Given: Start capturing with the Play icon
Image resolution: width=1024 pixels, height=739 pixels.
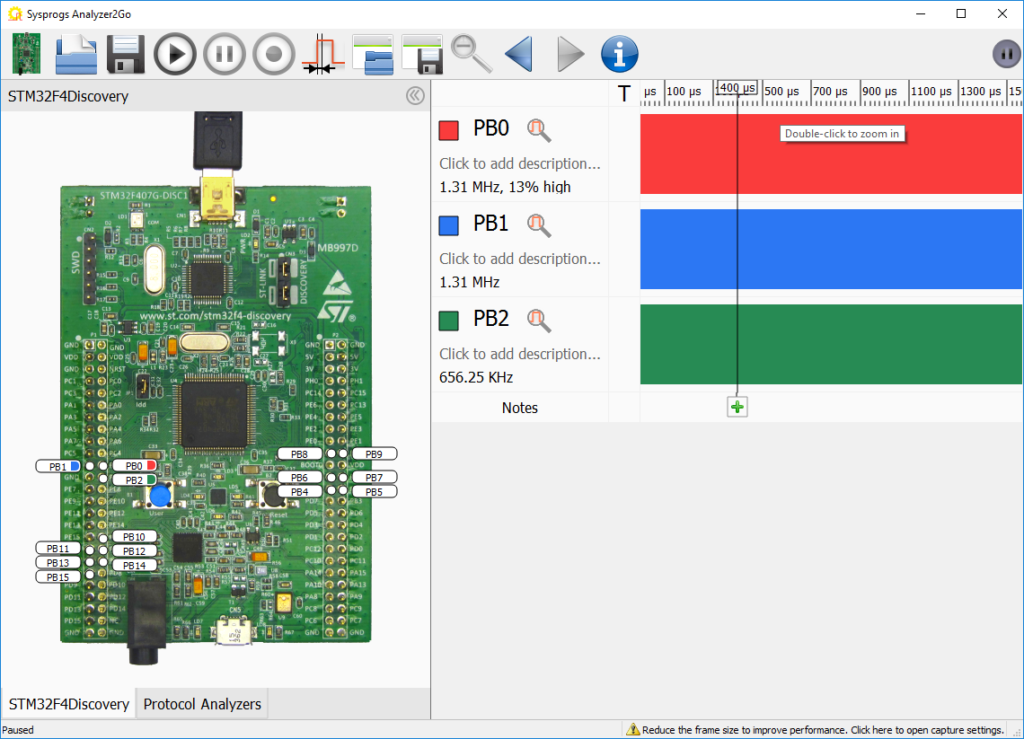Looking at the screenshot, I should click(174, 54).
